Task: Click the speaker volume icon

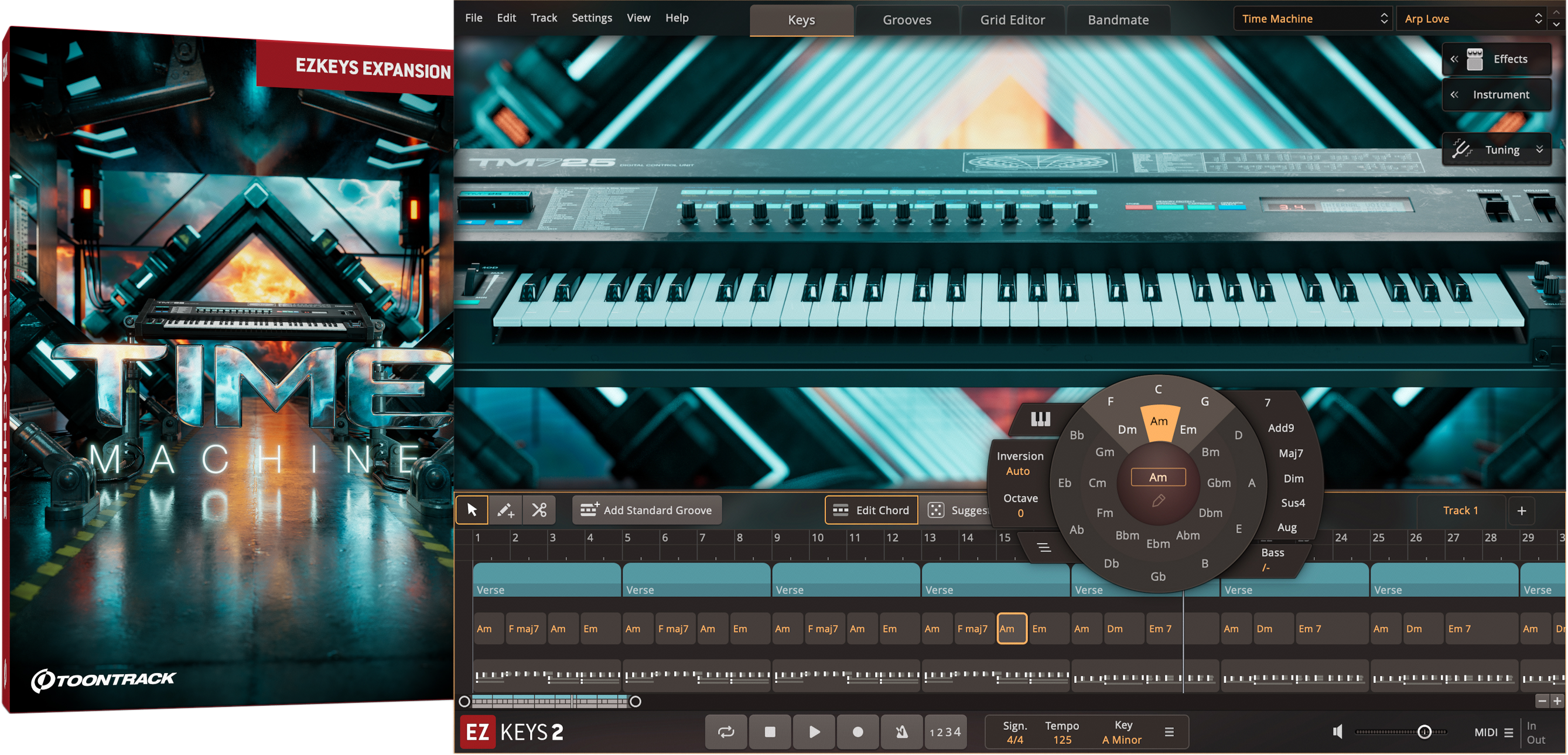Action: [1337, 731]
